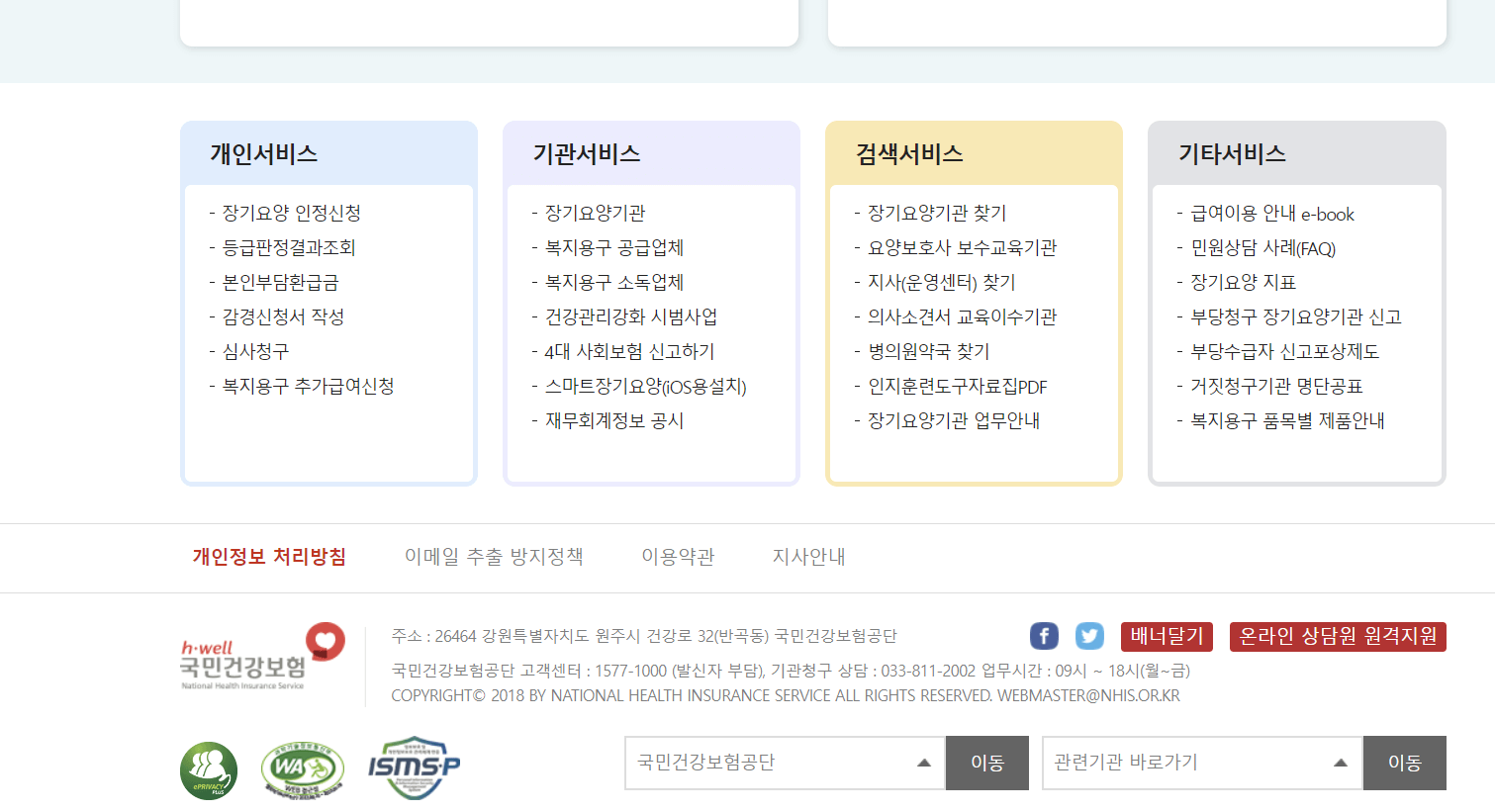The width and height of the screenshot is (1495, 812).
Task: Open the Twitter icon
Action: click(x=1089, y=636)
